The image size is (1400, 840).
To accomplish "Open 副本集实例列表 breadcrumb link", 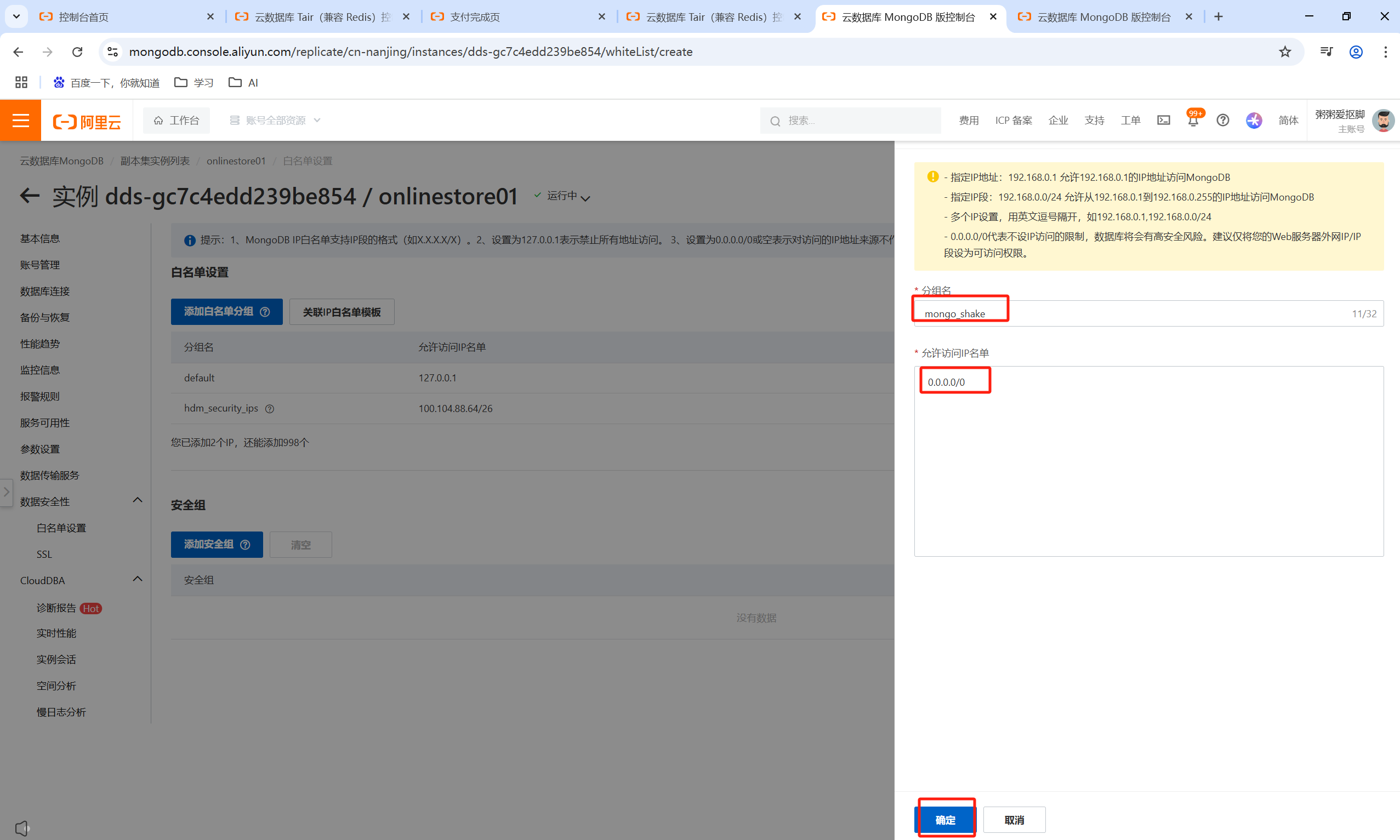I will (x=155, y=161).
